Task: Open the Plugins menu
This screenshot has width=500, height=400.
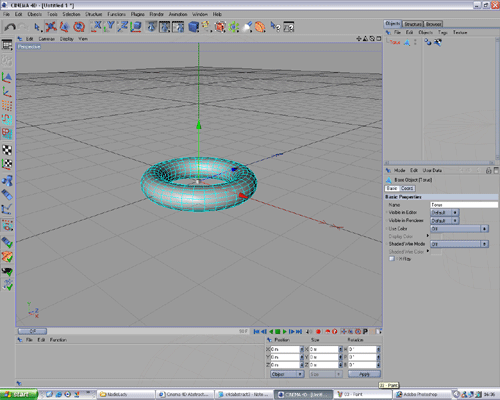Action: [x=138, y=14]
